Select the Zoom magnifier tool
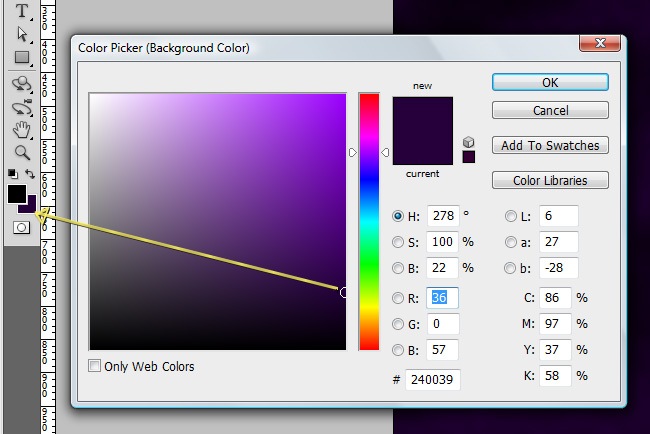The height and width of the screenshot is (434, 650). tap(22, 153)
